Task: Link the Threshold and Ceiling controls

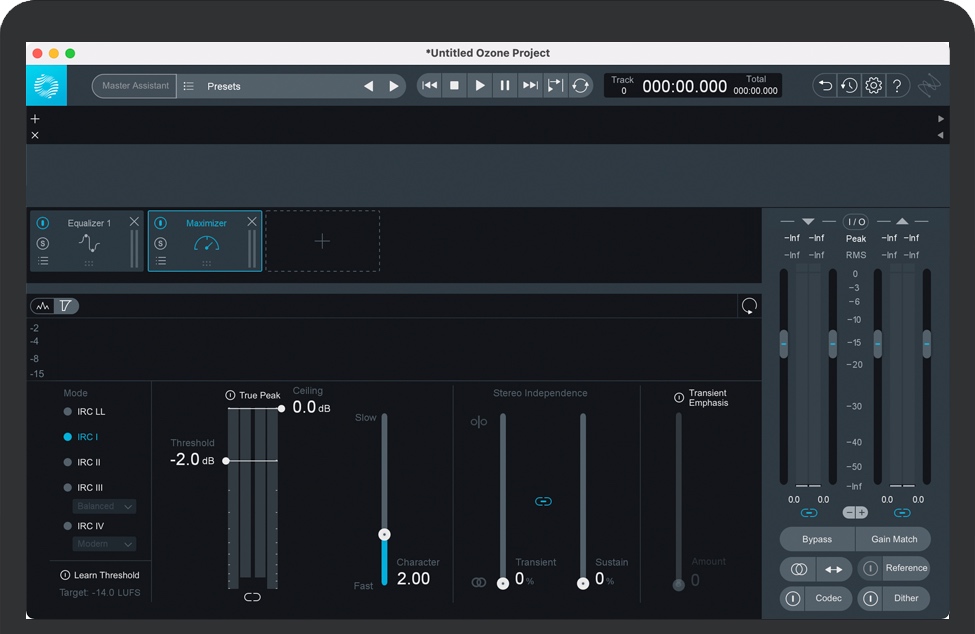Action: (252, 597)
